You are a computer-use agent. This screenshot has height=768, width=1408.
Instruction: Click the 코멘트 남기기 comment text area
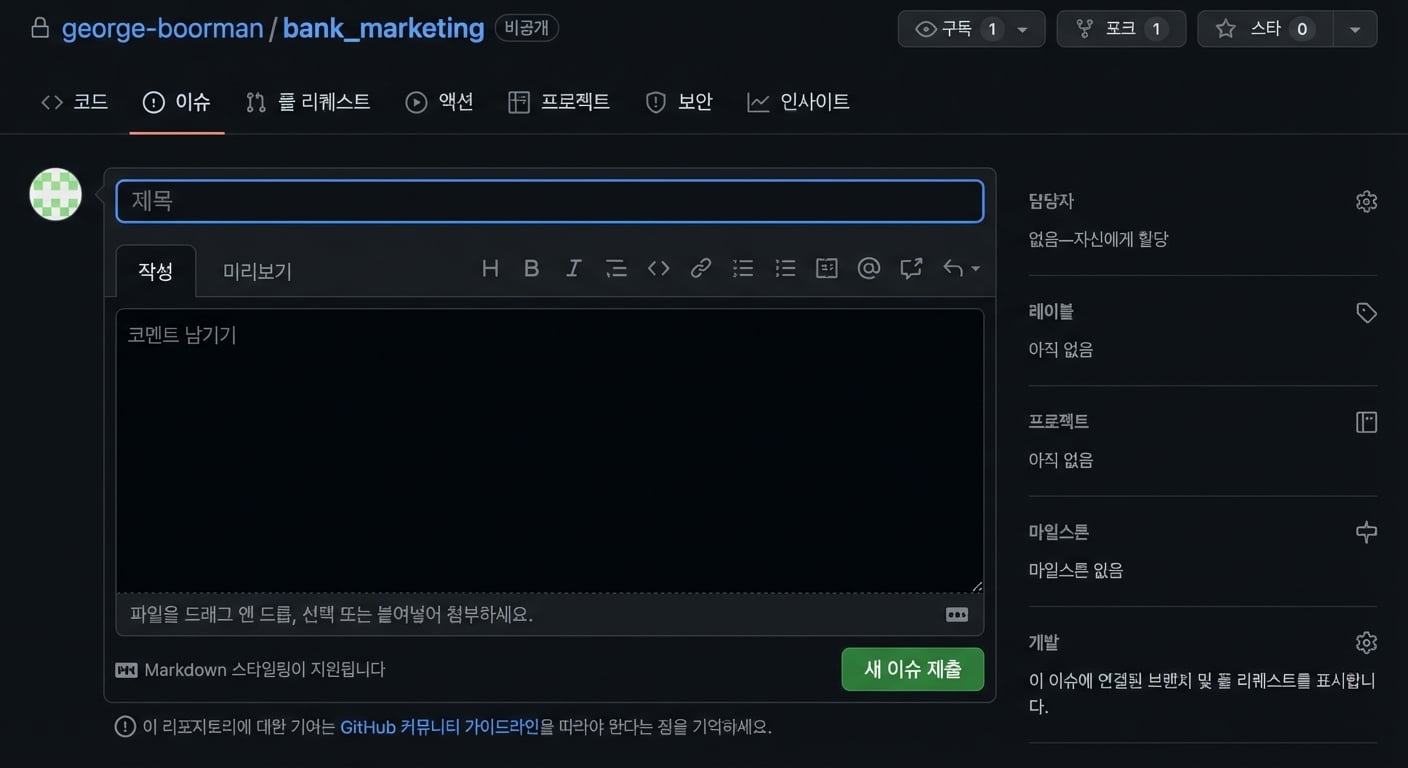tap(550, 451)
